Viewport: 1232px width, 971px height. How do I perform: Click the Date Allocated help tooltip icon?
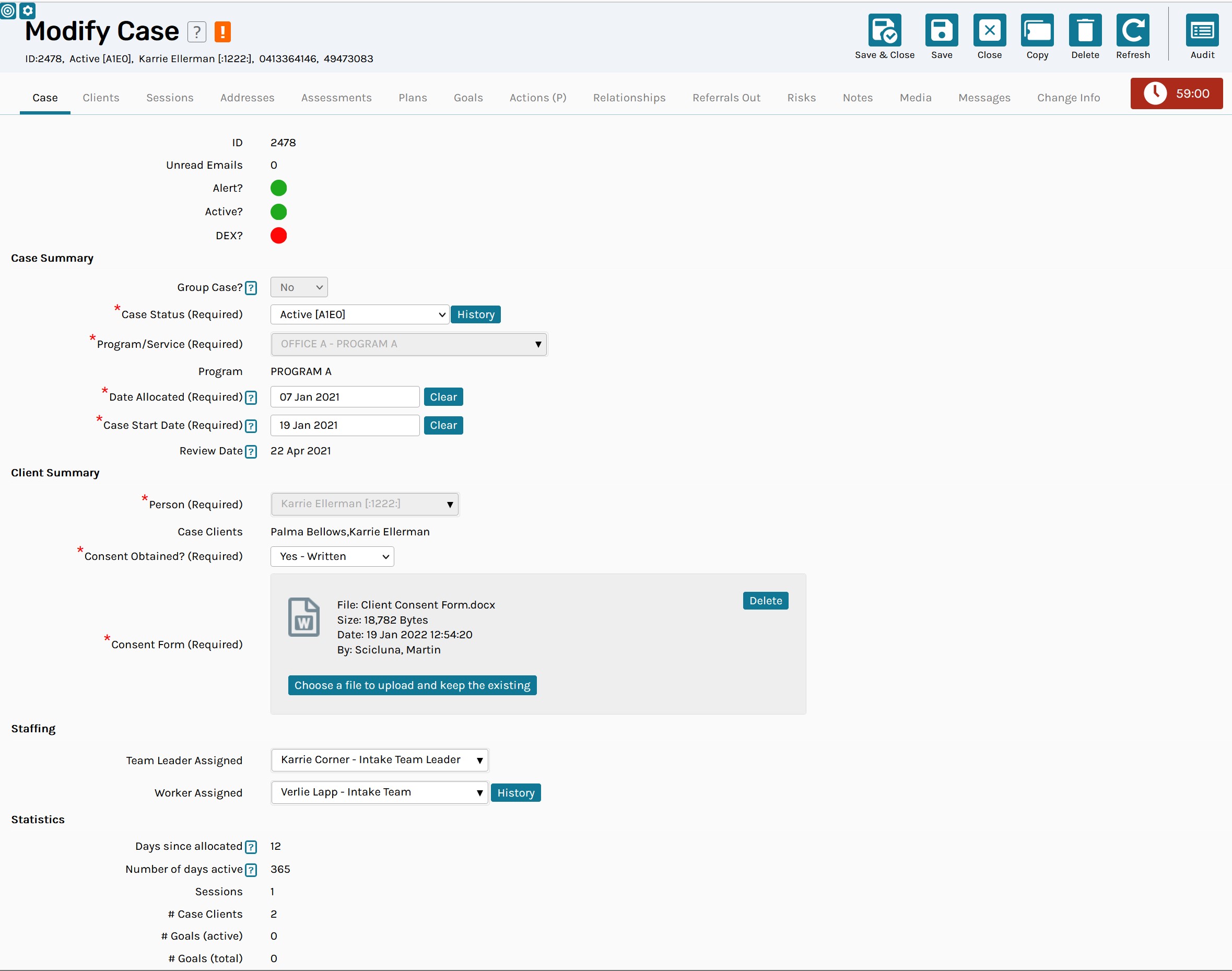pos(251,397)
